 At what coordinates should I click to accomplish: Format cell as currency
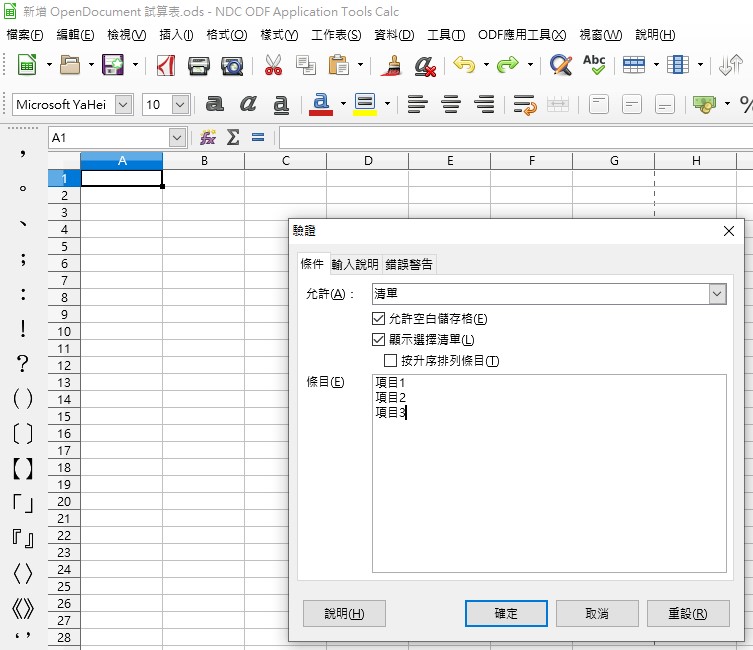coord(704,104)
